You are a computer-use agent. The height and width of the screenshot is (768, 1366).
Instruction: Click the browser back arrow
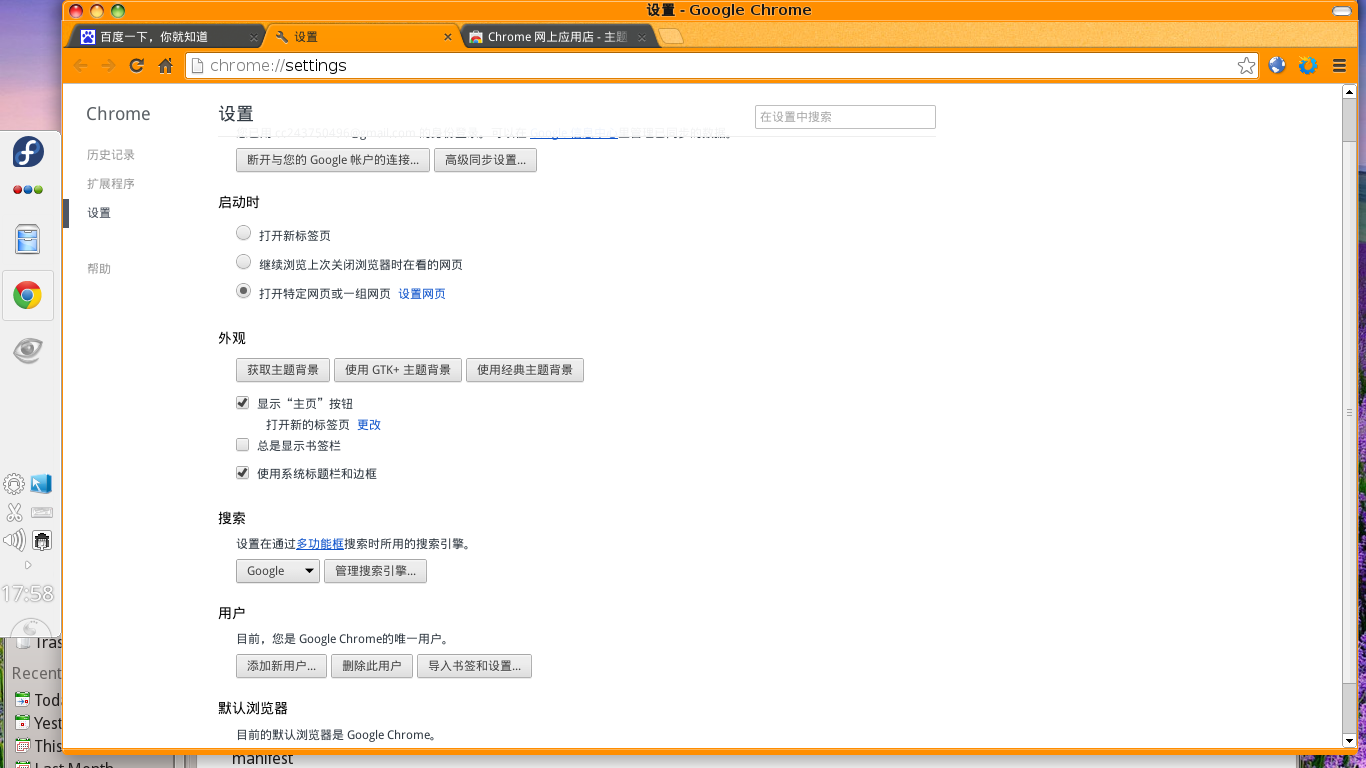[81, 66]
